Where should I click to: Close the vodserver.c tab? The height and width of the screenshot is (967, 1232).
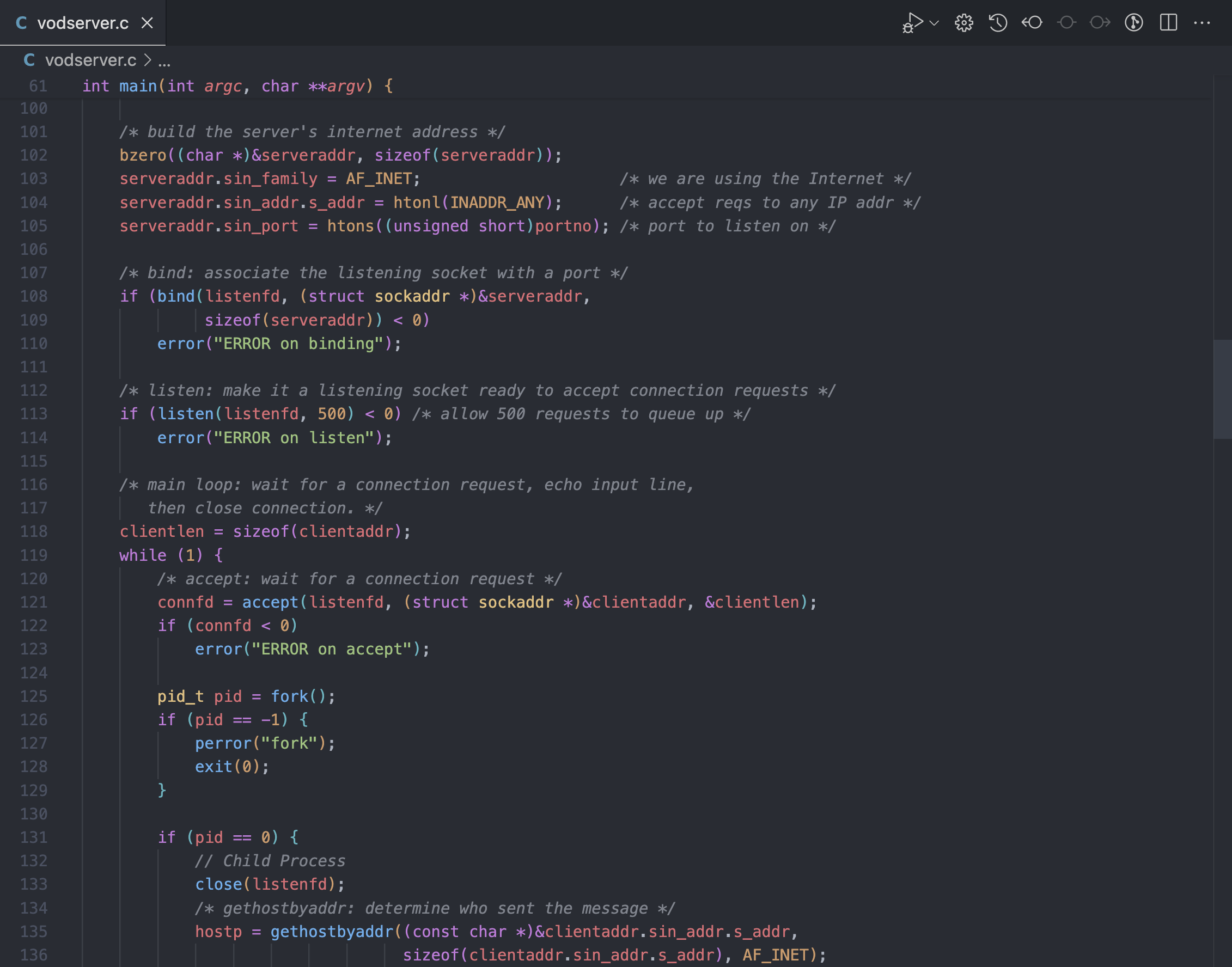coord(147,23)
